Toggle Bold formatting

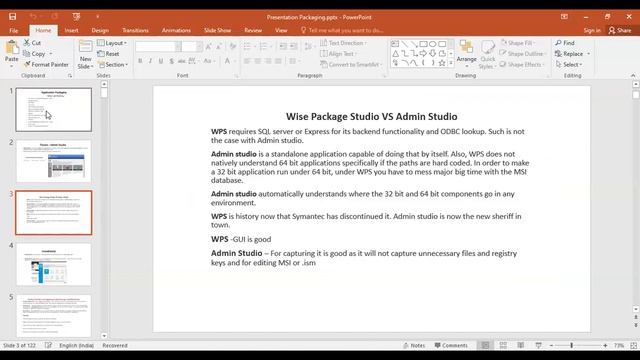pos(140,61)
